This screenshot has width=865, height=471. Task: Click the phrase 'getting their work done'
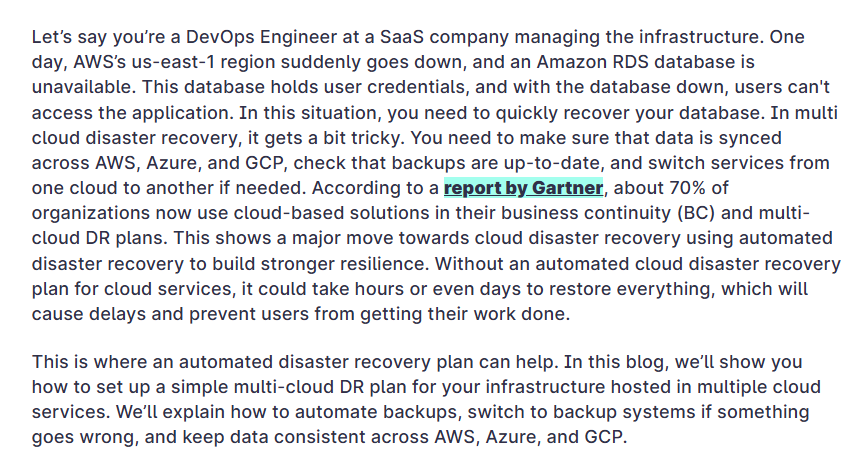click(x=465, y=314)
